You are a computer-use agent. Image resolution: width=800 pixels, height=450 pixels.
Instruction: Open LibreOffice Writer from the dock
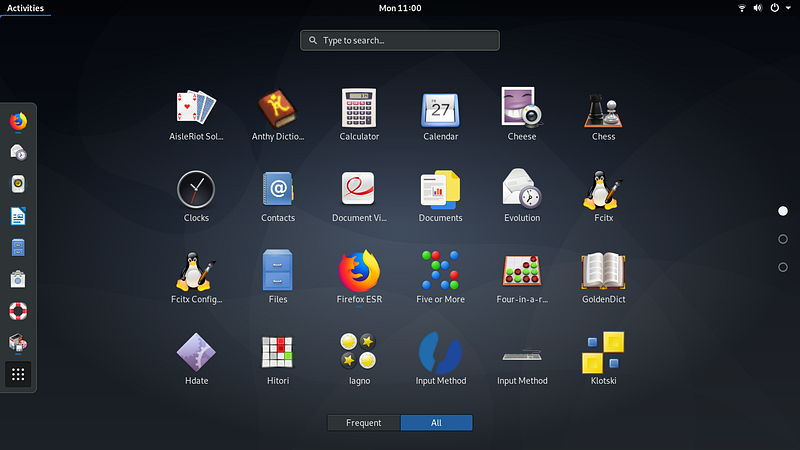click(x=18, y=216)
